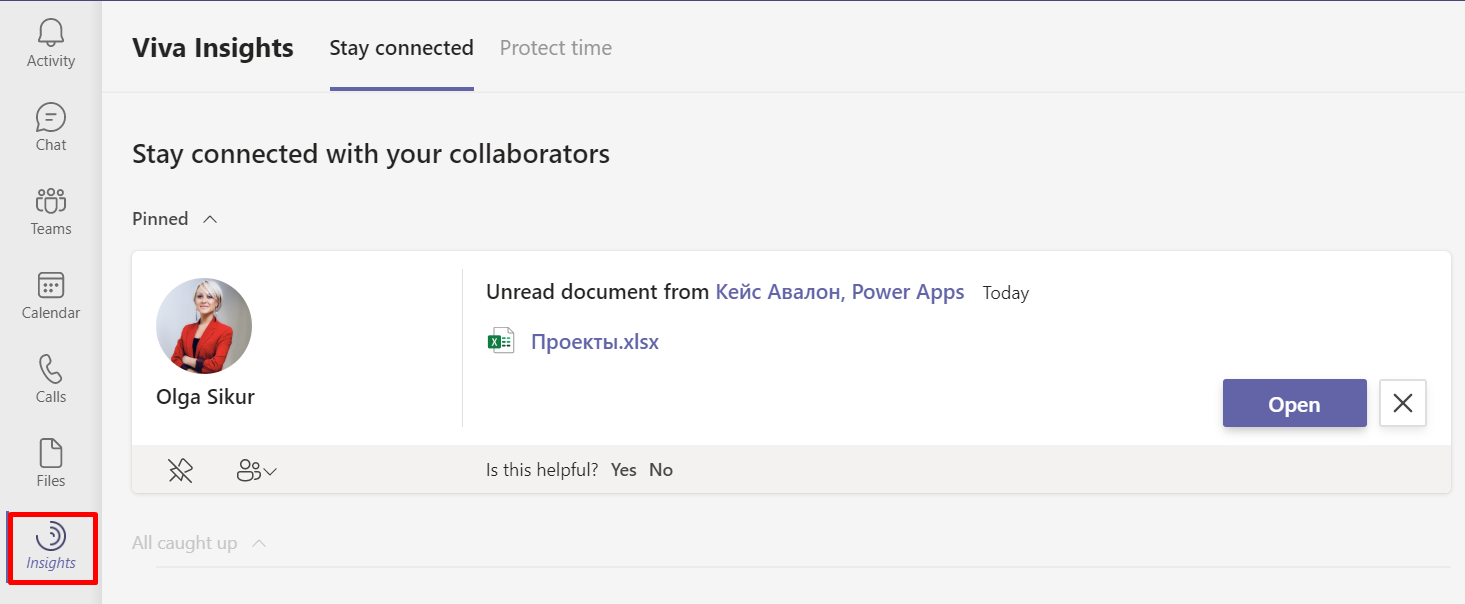This screenshot has width=1465, height=604.
Task: Switch to the Protect time tab
Action: [555, 48]
